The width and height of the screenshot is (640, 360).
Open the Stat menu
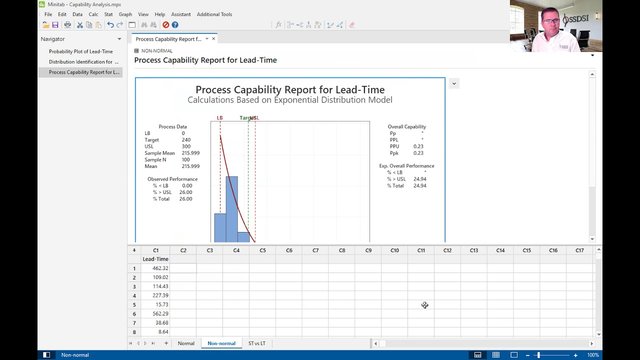tap(108, 14)
